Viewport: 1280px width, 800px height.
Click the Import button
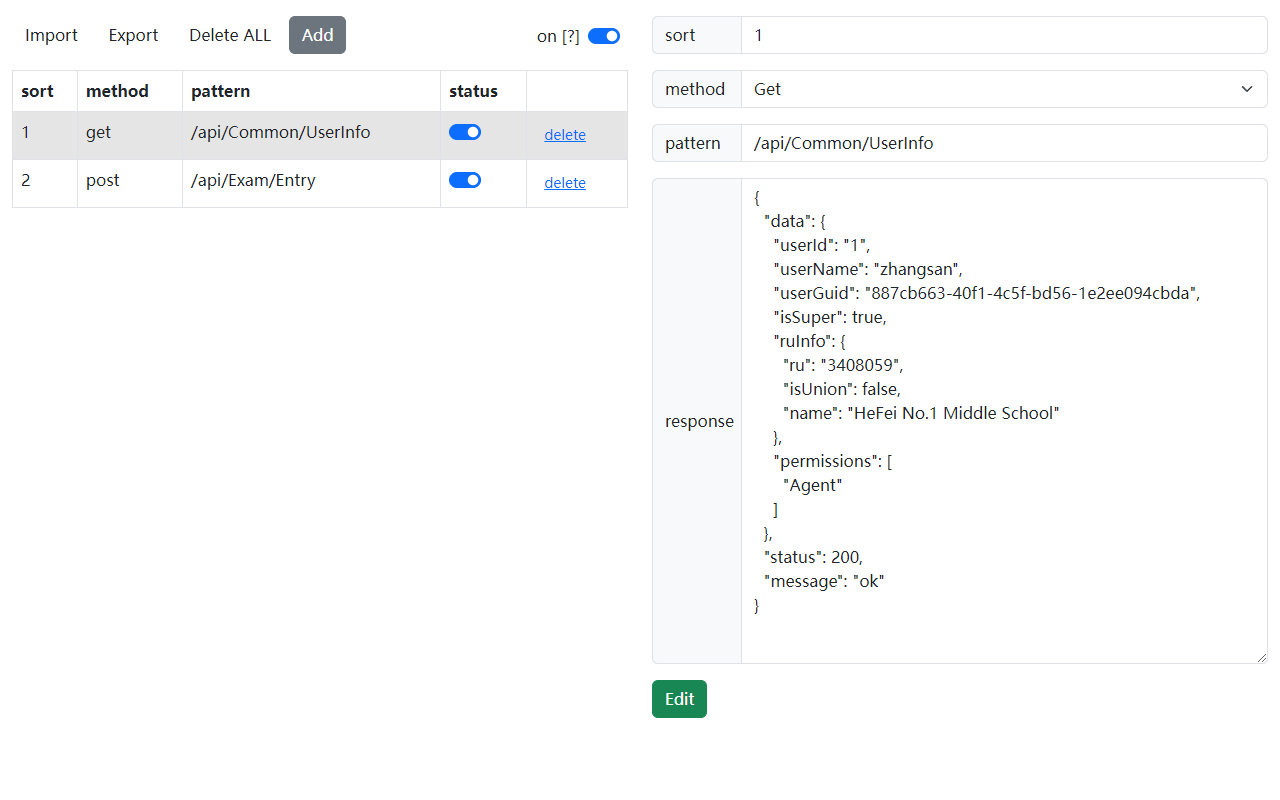pos(51,35)
